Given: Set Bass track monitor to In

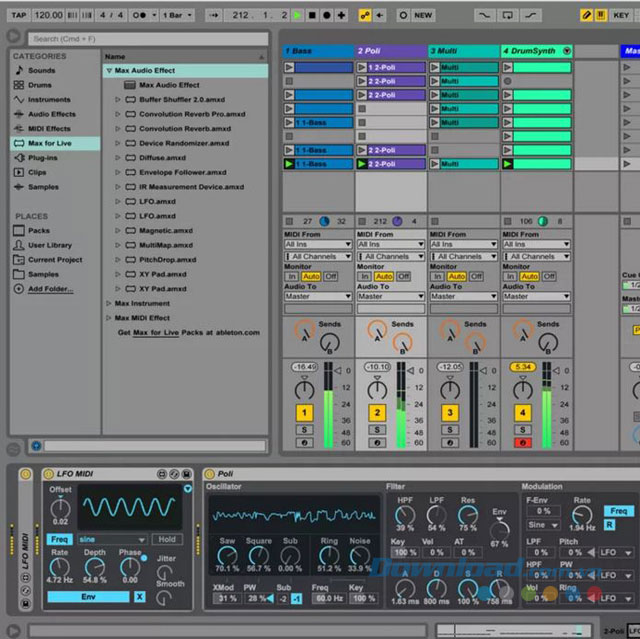Looking at the screenshot, I should click(x=293, y=276).
